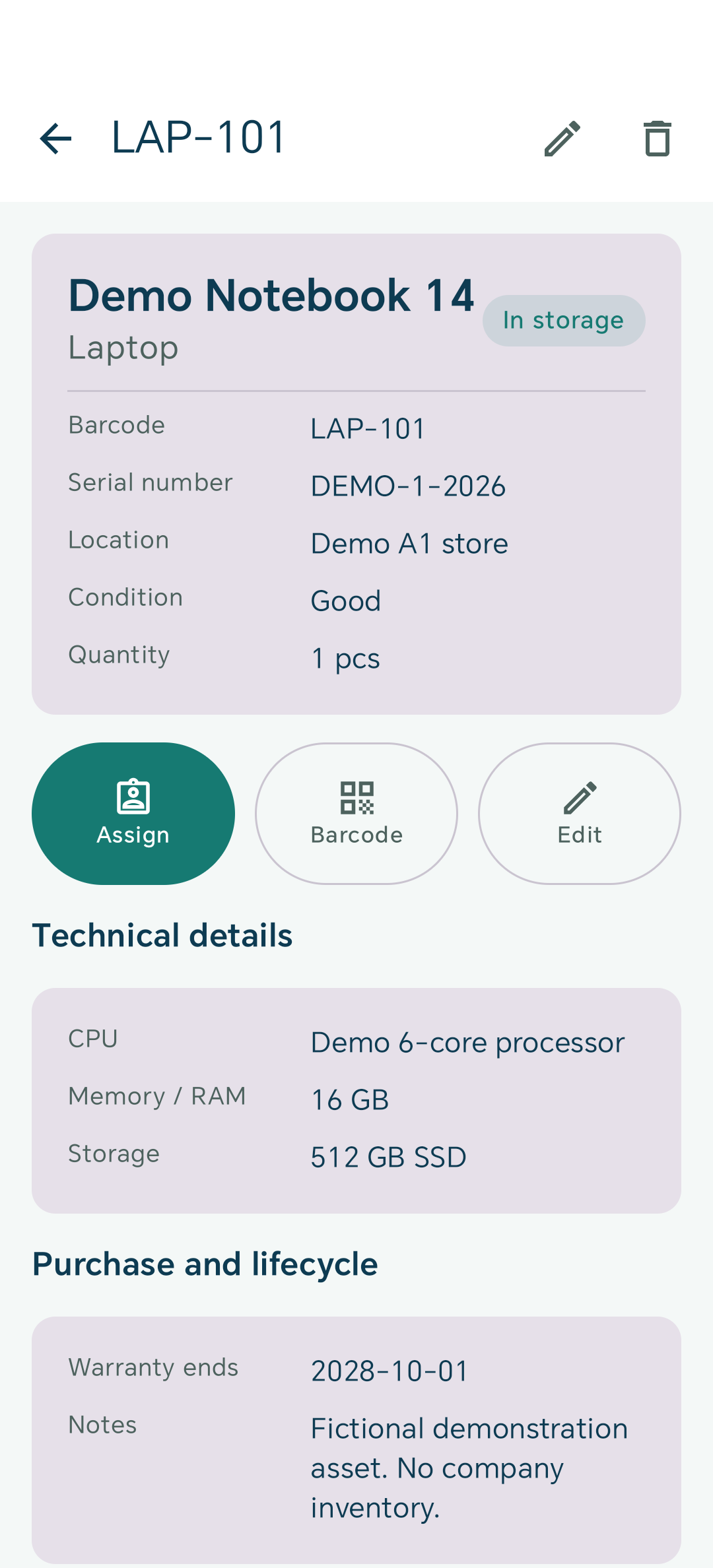The height and width of the screenshot is (1568, 713).
Task: Click the Quantity label
Action: pos(119,655)
